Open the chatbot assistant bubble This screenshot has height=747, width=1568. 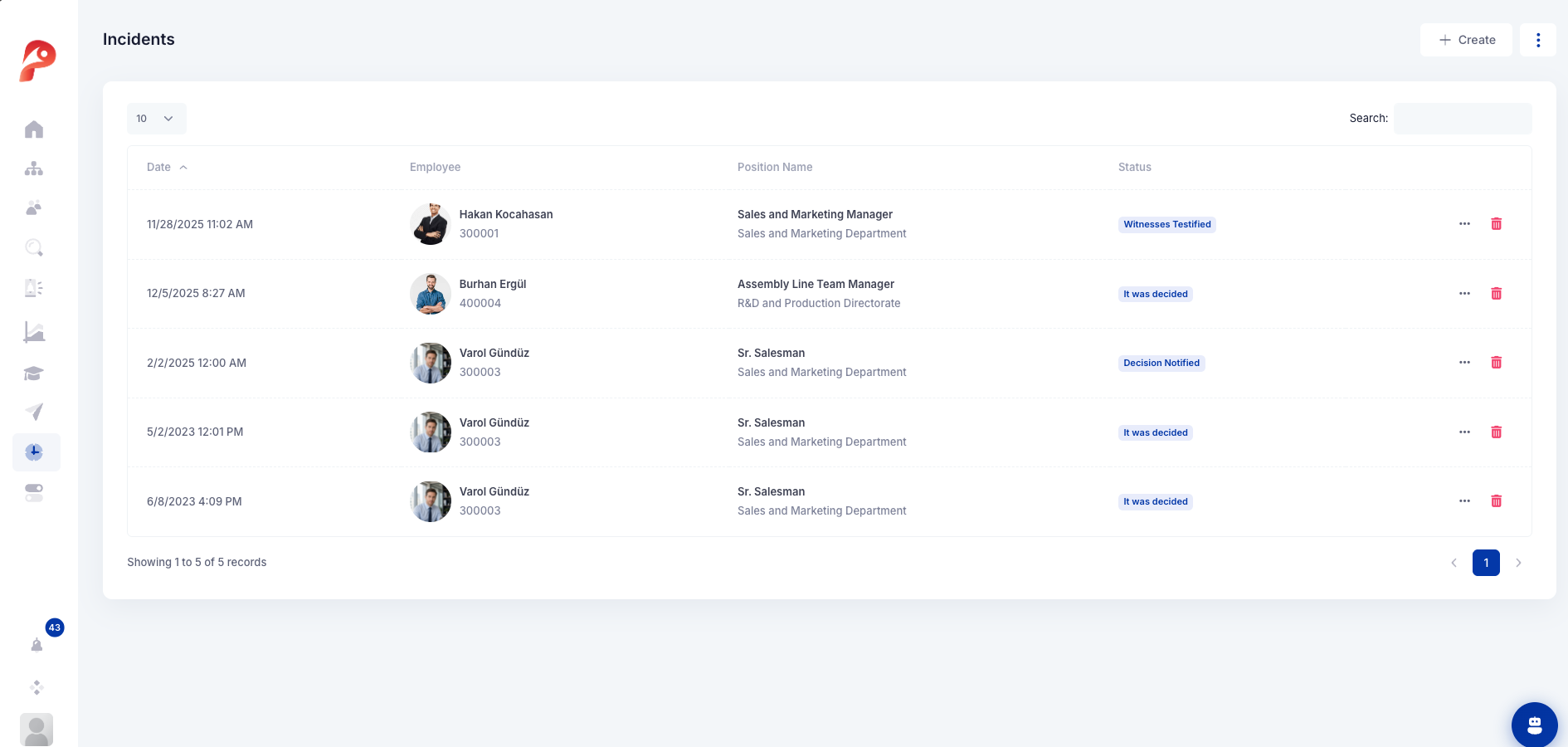click(x=1535, y=725)
